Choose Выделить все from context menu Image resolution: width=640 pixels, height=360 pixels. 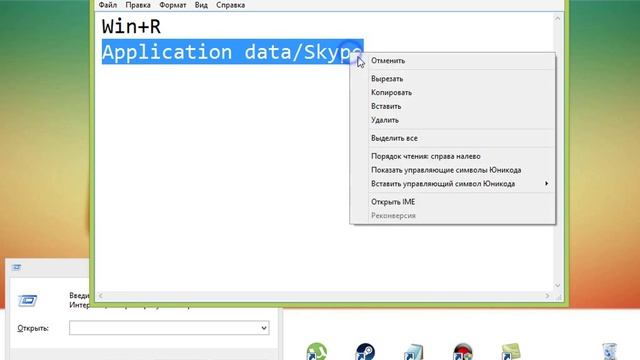tap(452, 138)
